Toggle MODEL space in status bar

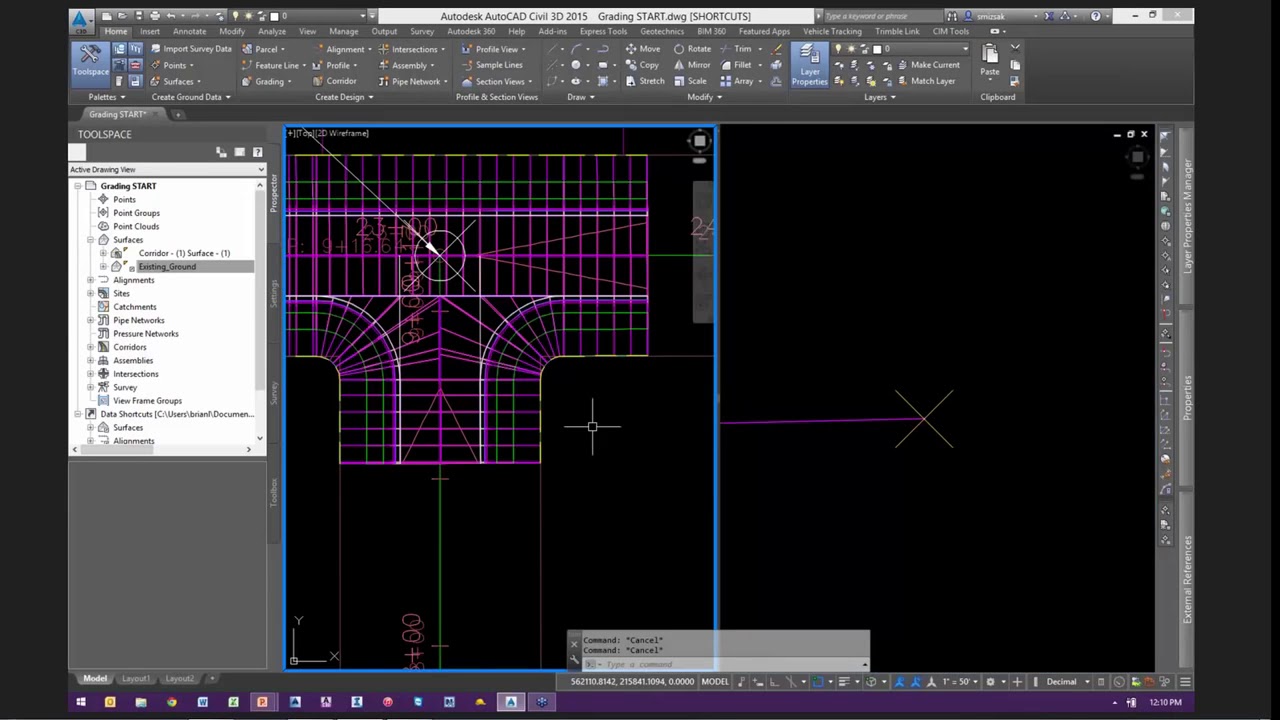714,682
